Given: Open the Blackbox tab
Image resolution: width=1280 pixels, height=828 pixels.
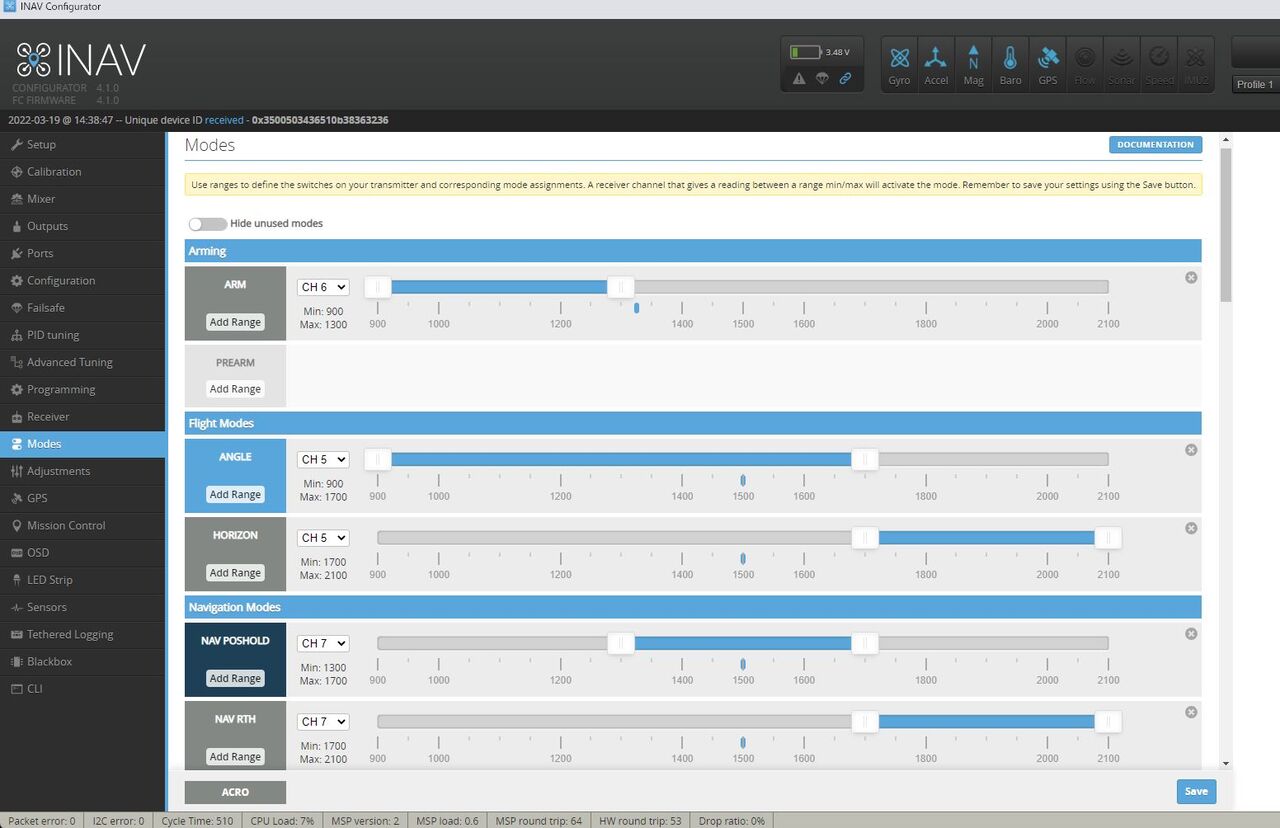Looking at the screenshot, I should 83,661.
